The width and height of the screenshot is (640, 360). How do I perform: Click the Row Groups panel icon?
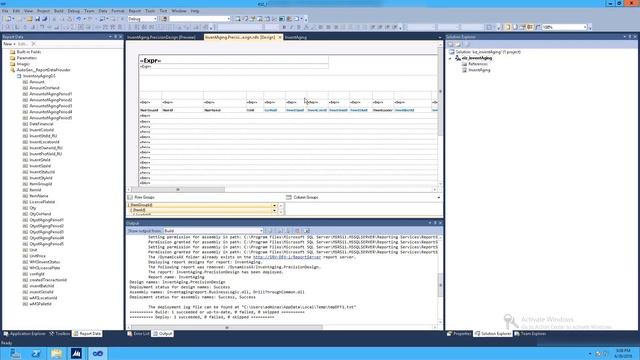point(130,198)
